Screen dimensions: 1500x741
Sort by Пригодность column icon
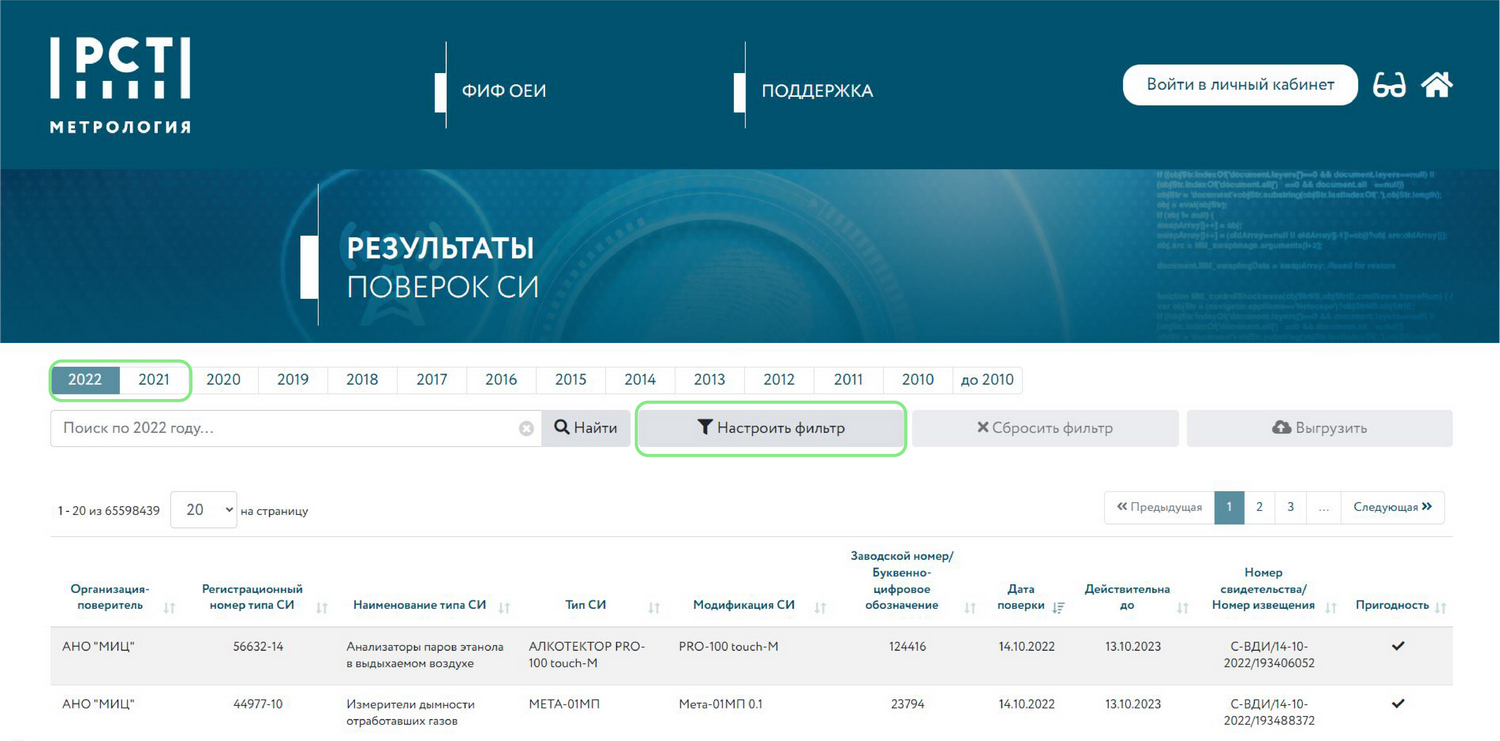click(x=1440, y=607)
